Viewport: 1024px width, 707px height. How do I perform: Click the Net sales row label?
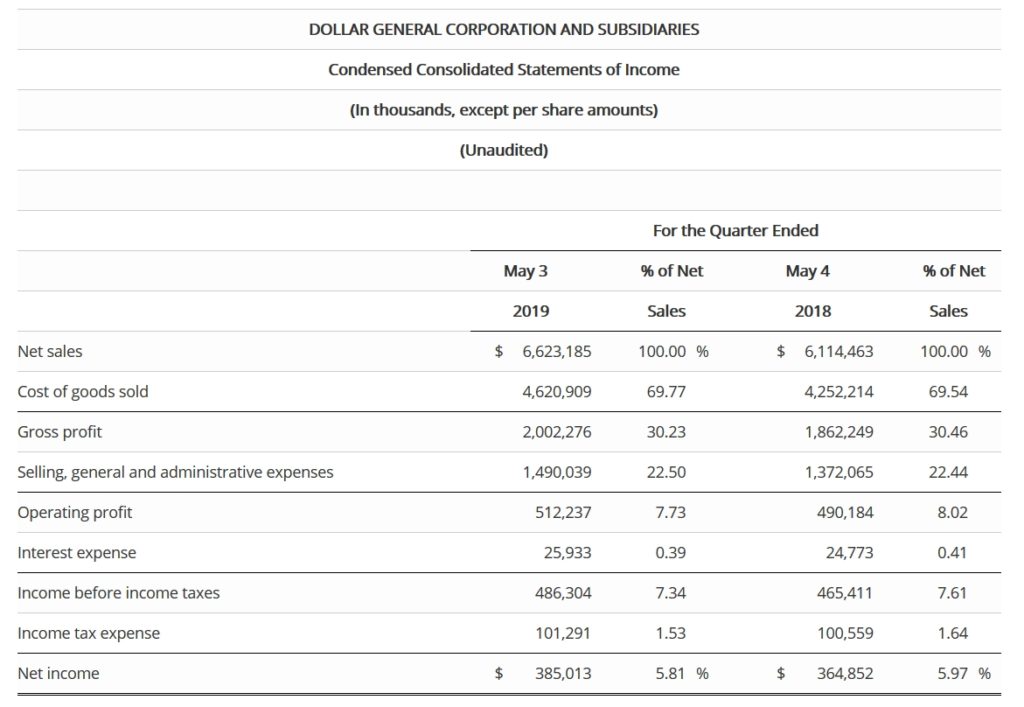click(51, 352)
